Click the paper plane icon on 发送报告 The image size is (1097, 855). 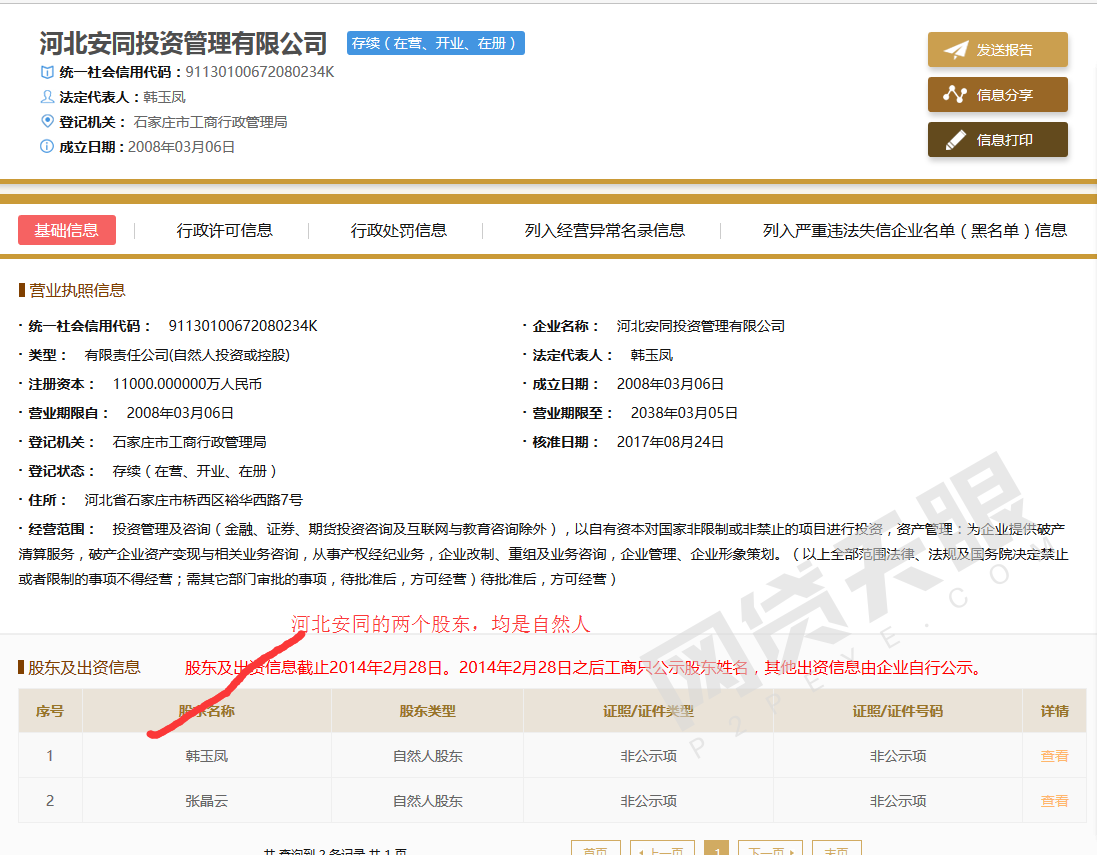coord(956,50)
